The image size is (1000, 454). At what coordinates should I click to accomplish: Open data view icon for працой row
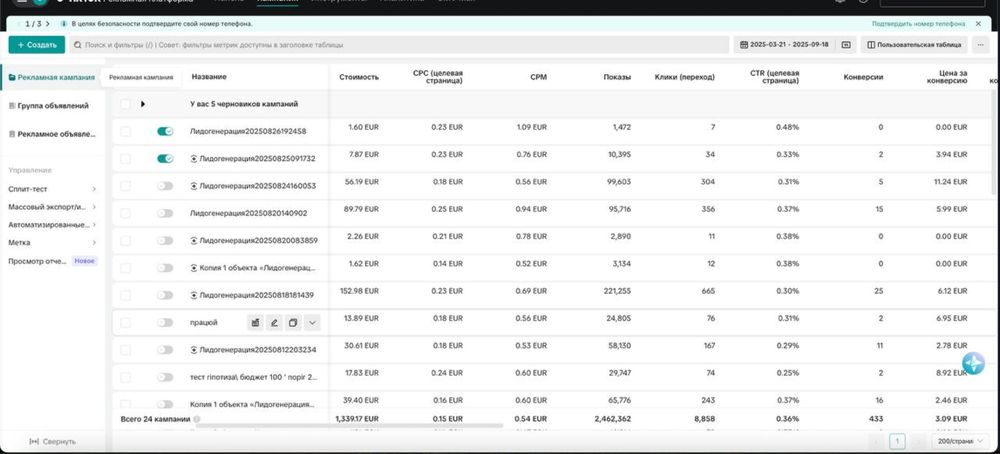[x=255, y=323]
